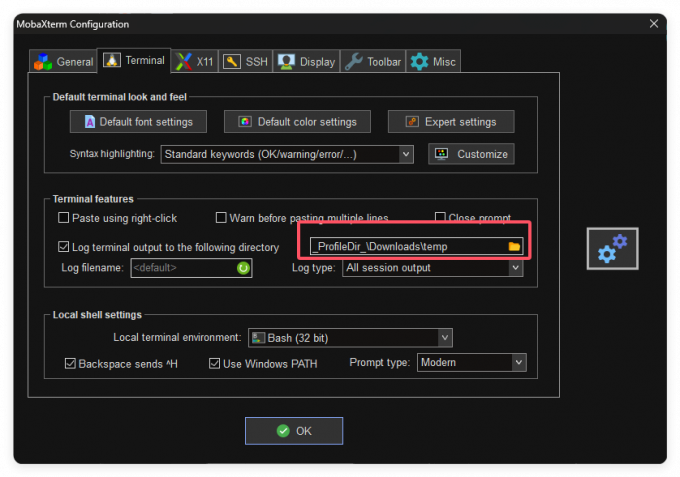Click the gears settings icon button
This screenshot has width=680, height=477.
[x=612, y=248]
